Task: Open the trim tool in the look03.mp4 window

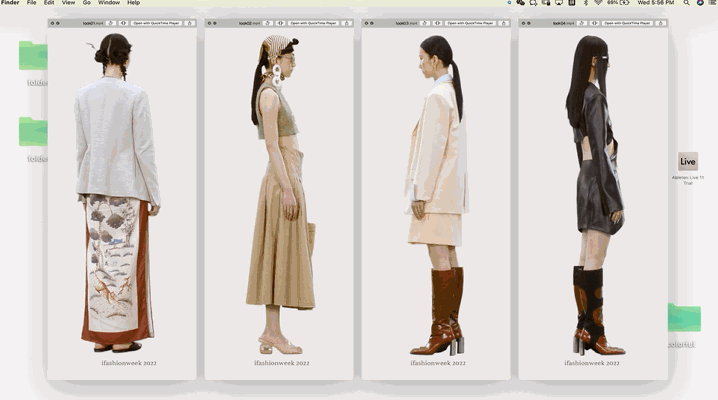Action: pyautogui.click(x=438, y=23)
